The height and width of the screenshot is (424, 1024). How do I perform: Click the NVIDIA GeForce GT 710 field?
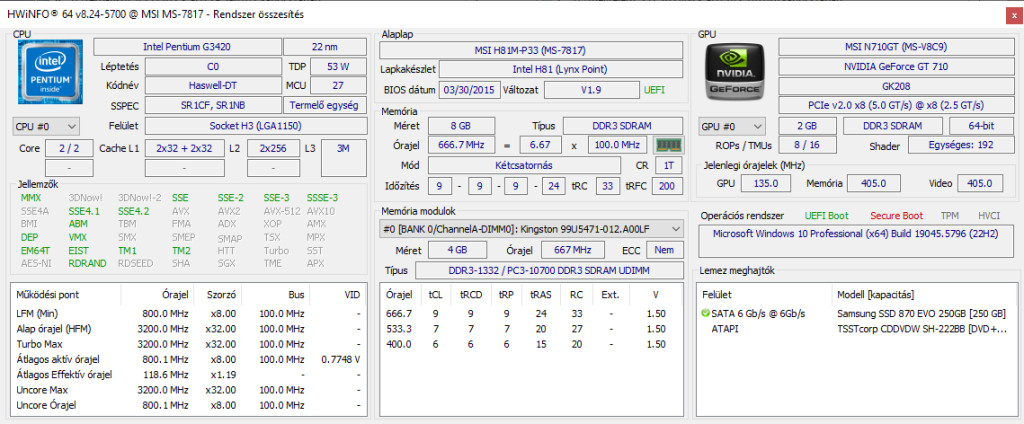(x=895, y=67)
